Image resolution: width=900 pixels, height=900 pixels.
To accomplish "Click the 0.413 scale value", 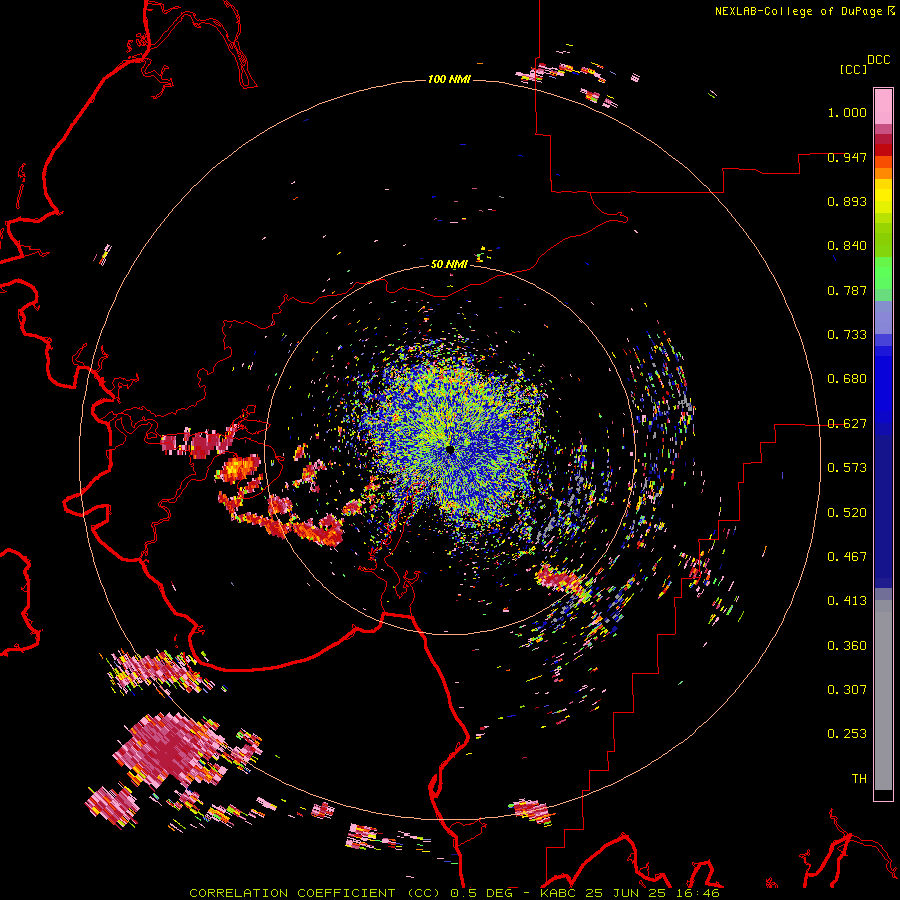I will click(x=847, y=601).
